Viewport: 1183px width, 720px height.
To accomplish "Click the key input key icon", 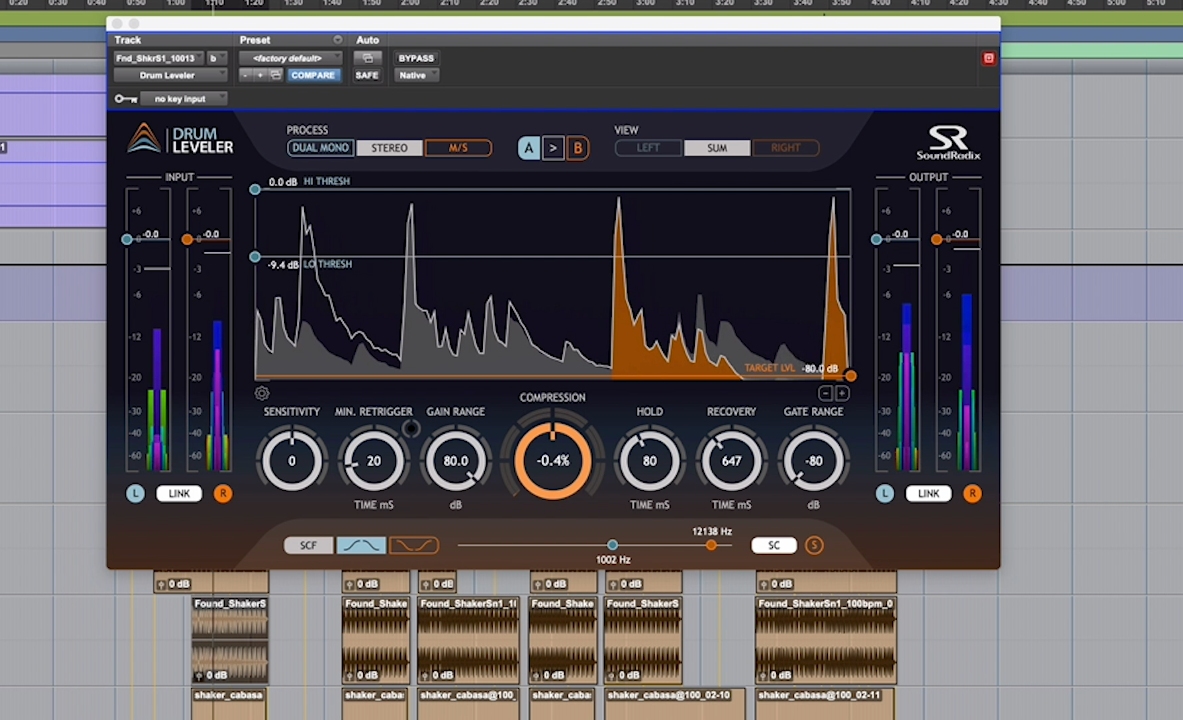I will coord(125,99).
